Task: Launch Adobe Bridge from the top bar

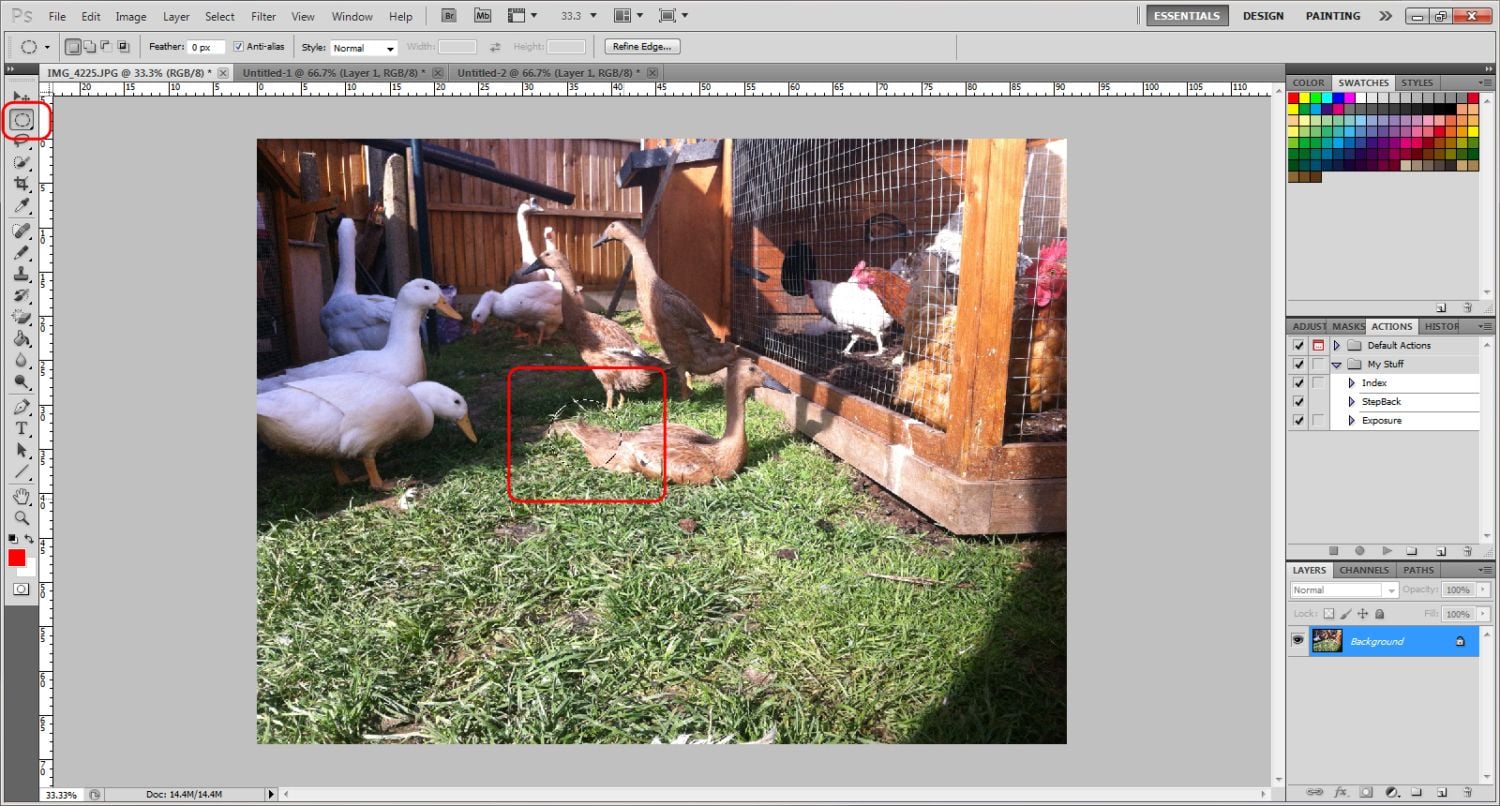Action: click(449, 16)
